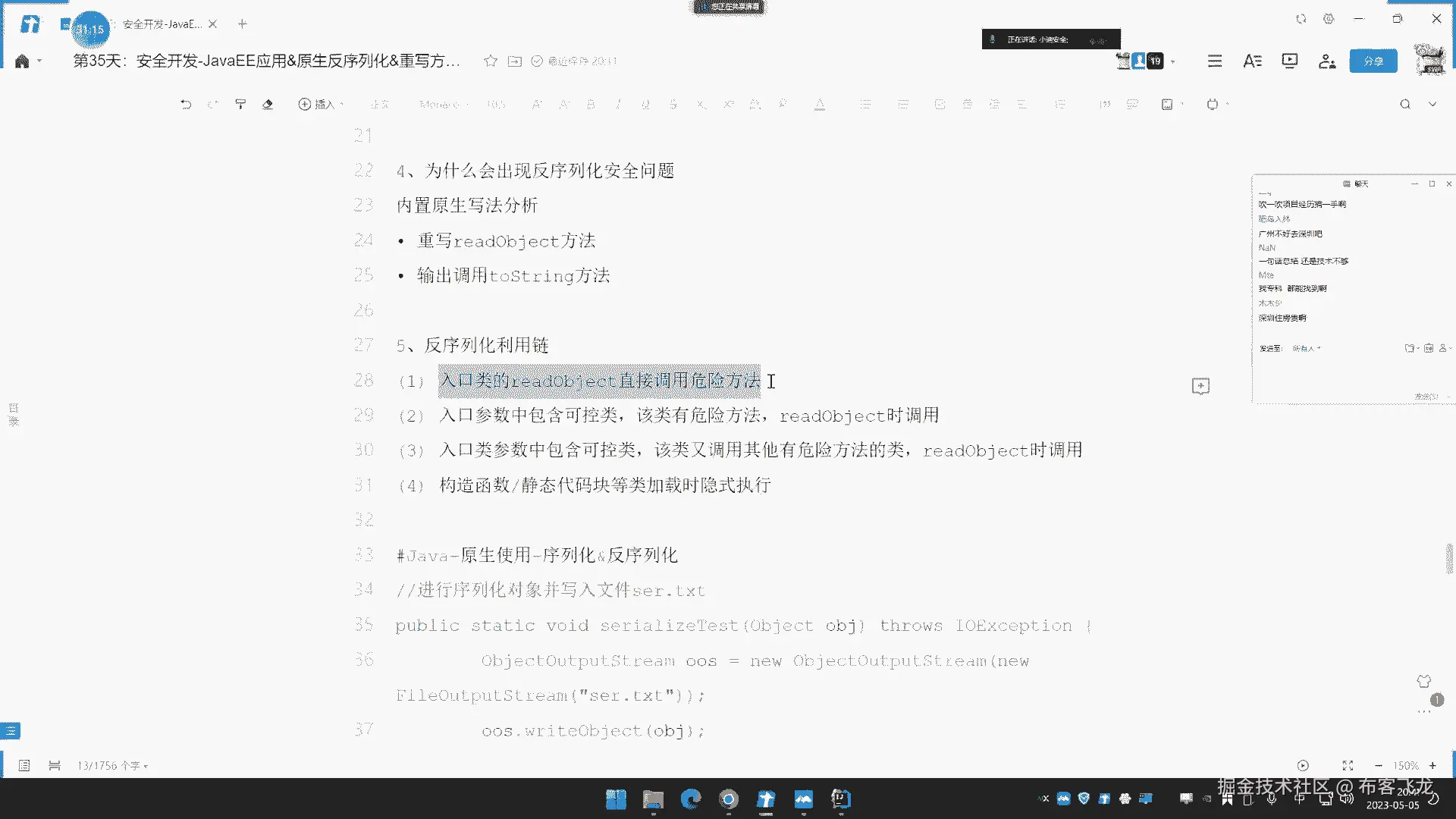This screenshot has height=819, width=1456.
Task: Open collaborator permissions icon
Action: point(1326,61)
